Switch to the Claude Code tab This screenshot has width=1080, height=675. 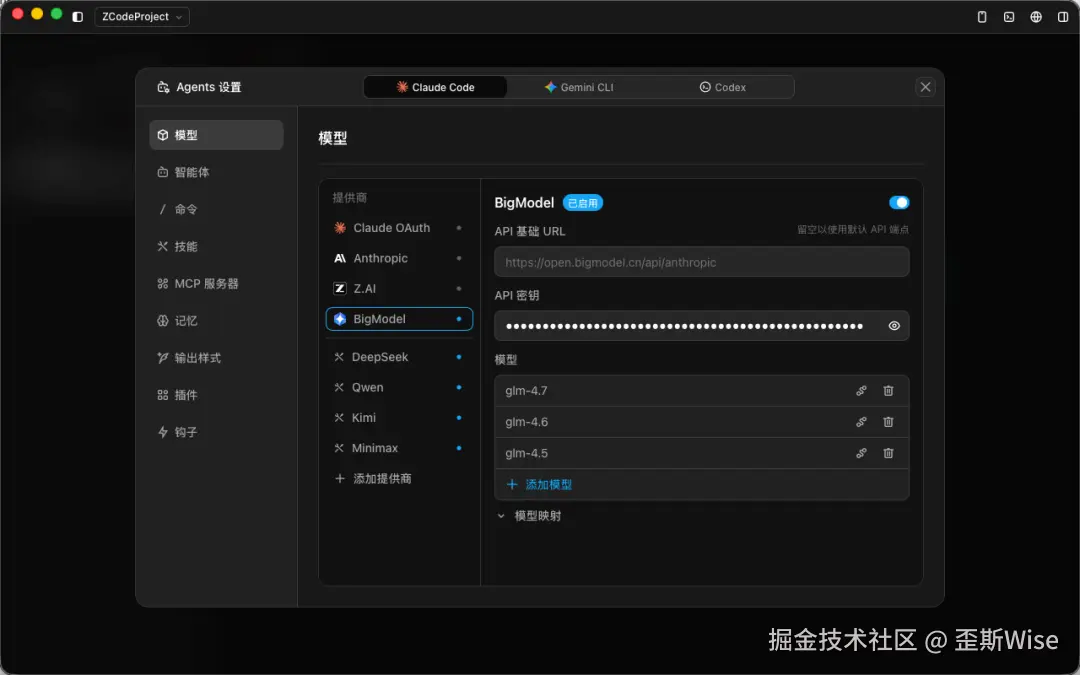[x=435, y=87]
